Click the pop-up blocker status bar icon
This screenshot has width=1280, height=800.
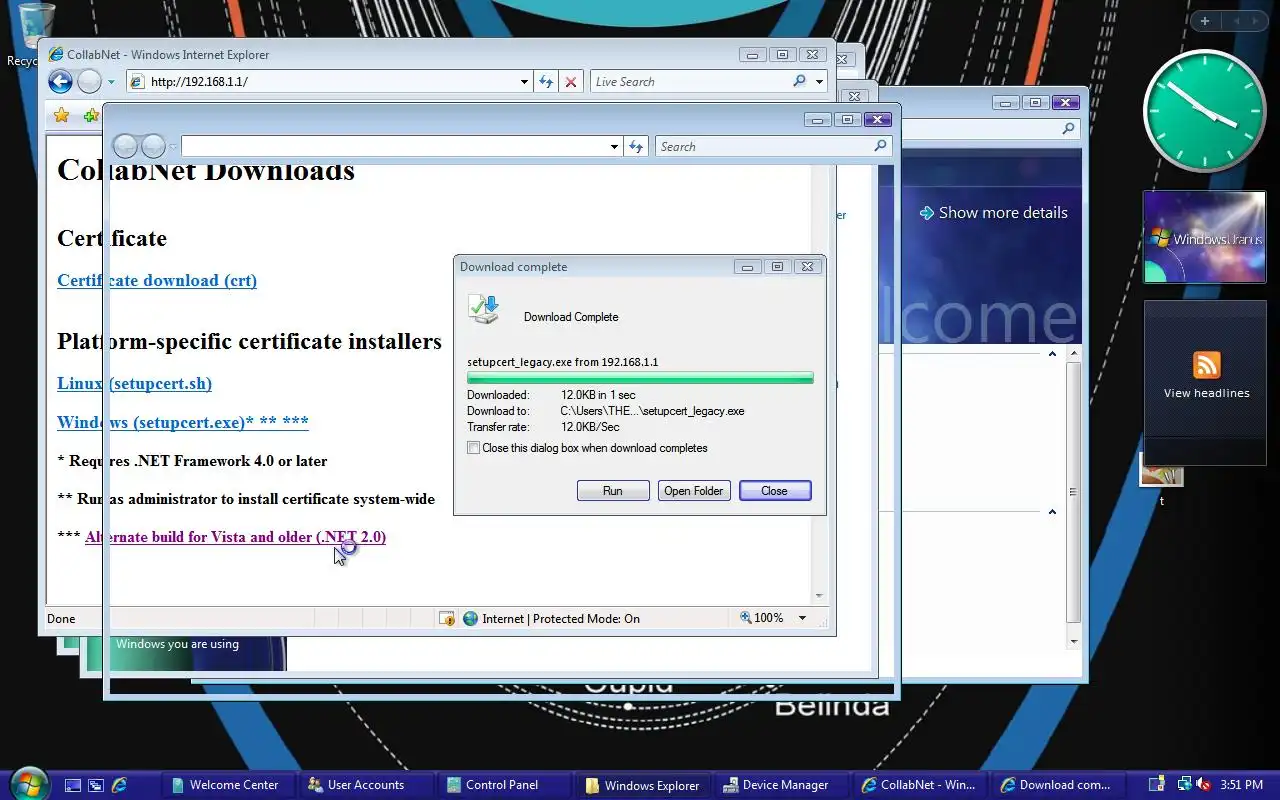(x=447, y=619)
